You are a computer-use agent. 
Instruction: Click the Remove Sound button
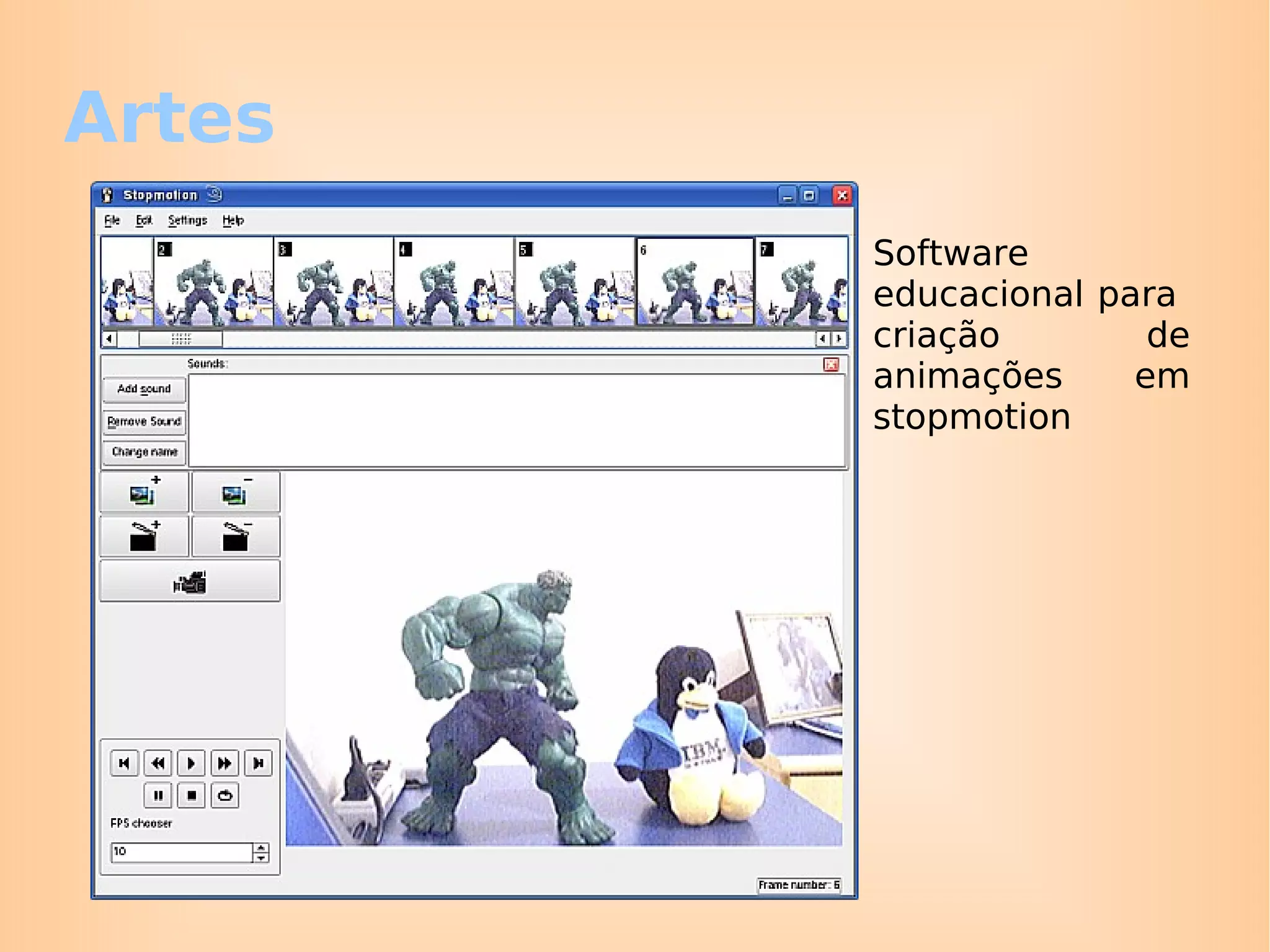click(x=144, y=422)
